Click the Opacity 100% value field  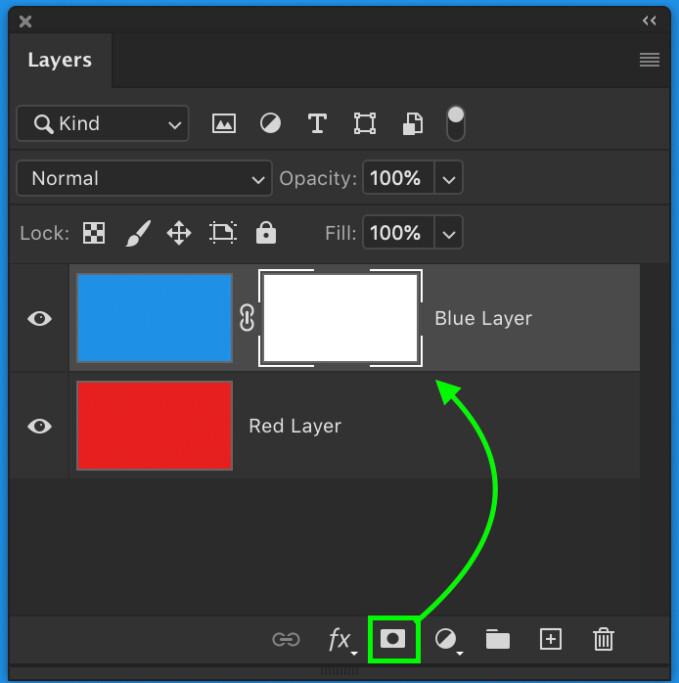pos(398,178)
